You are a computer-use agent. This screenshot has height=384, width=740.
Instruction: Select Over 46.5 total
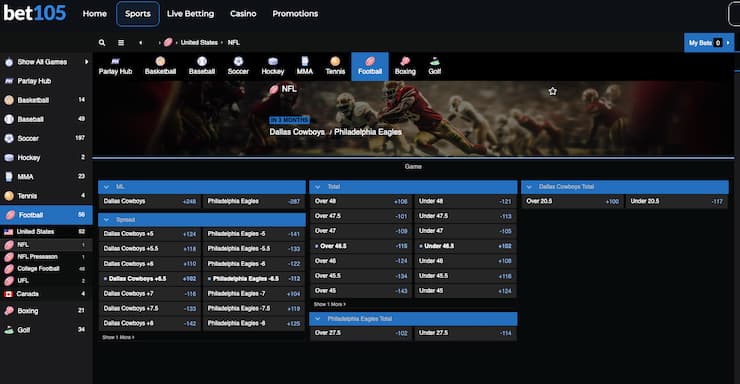(361, 246)
